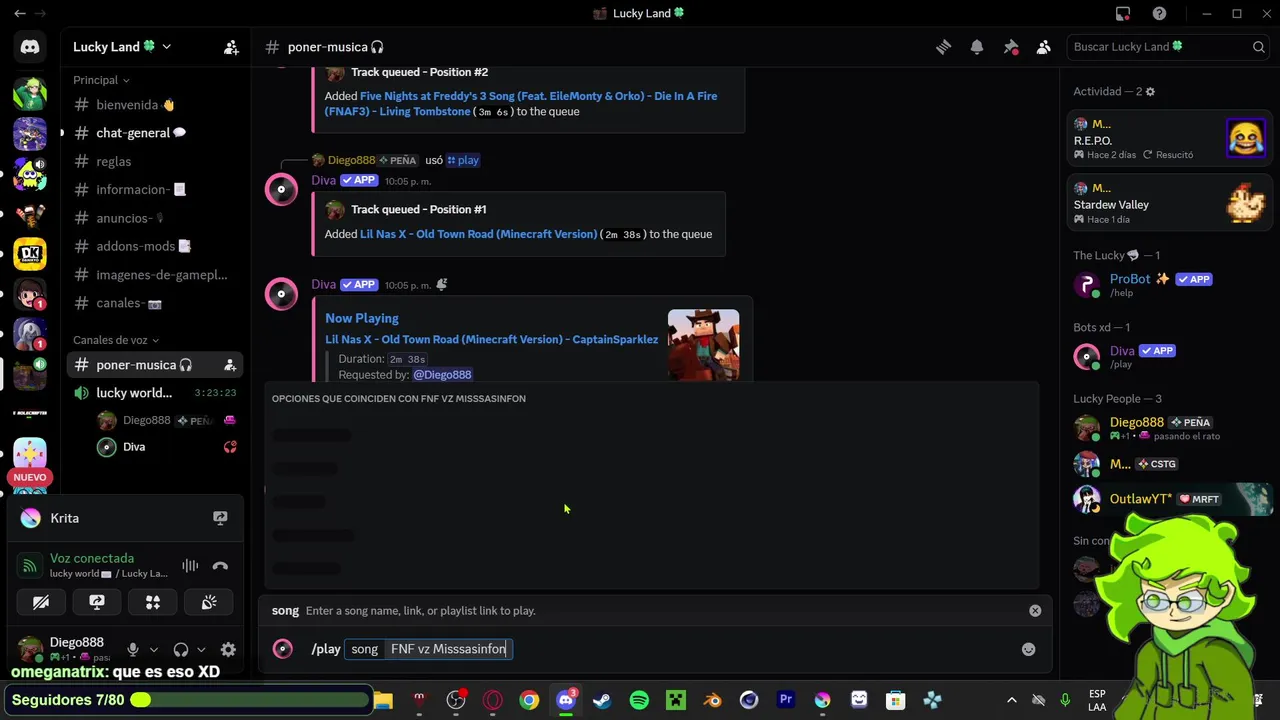
Task: Click the song text field with FNF vz Misssasinfon
Action: 448,649
